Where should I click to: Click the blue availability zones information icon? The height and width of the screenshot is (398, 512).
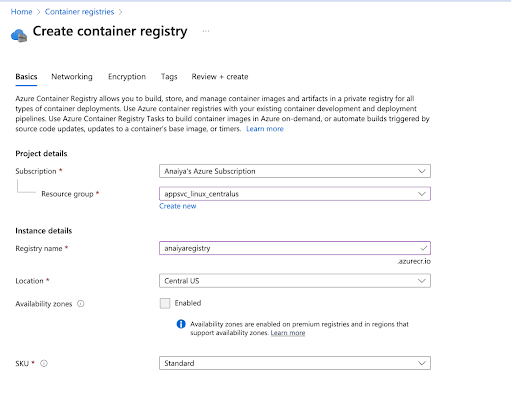(x=181, y=324)
